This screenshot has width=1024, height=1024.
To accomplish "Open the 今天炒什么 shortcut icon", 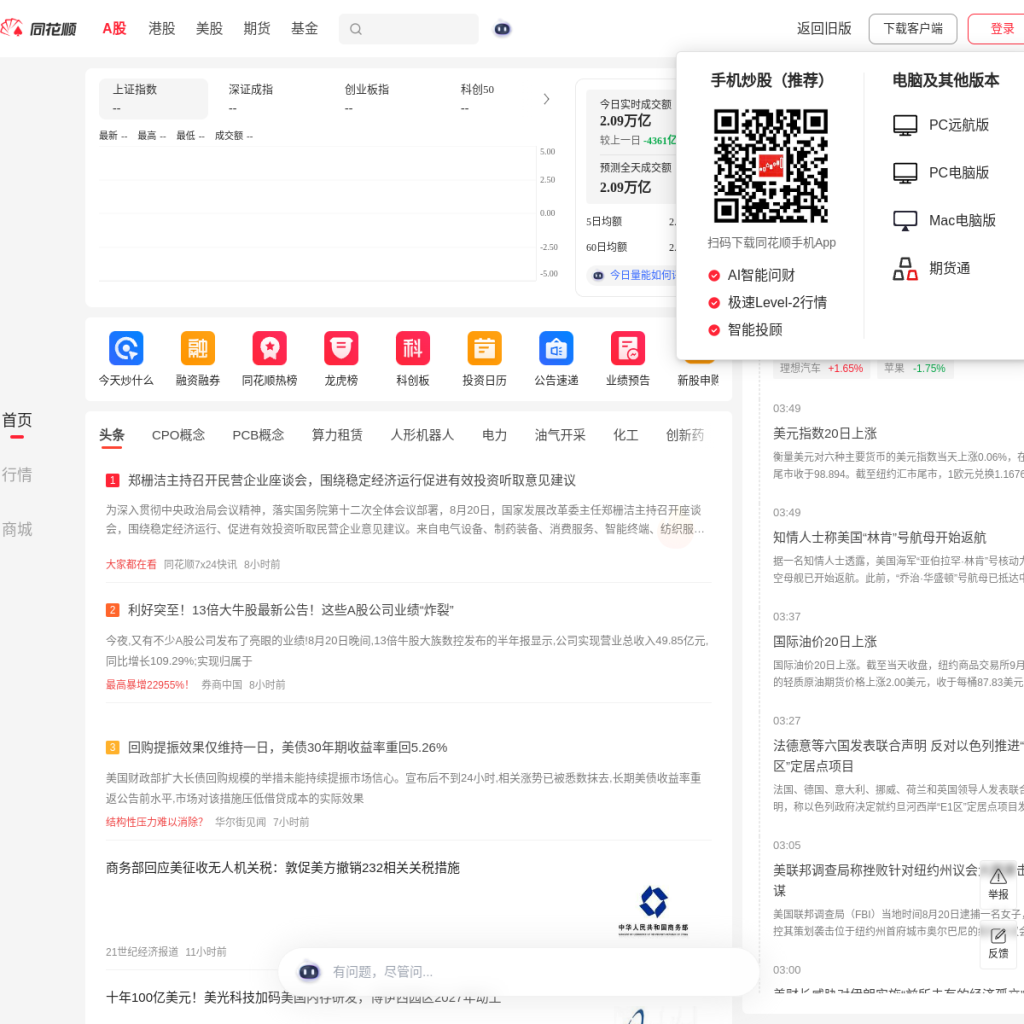I will (126, 348).
